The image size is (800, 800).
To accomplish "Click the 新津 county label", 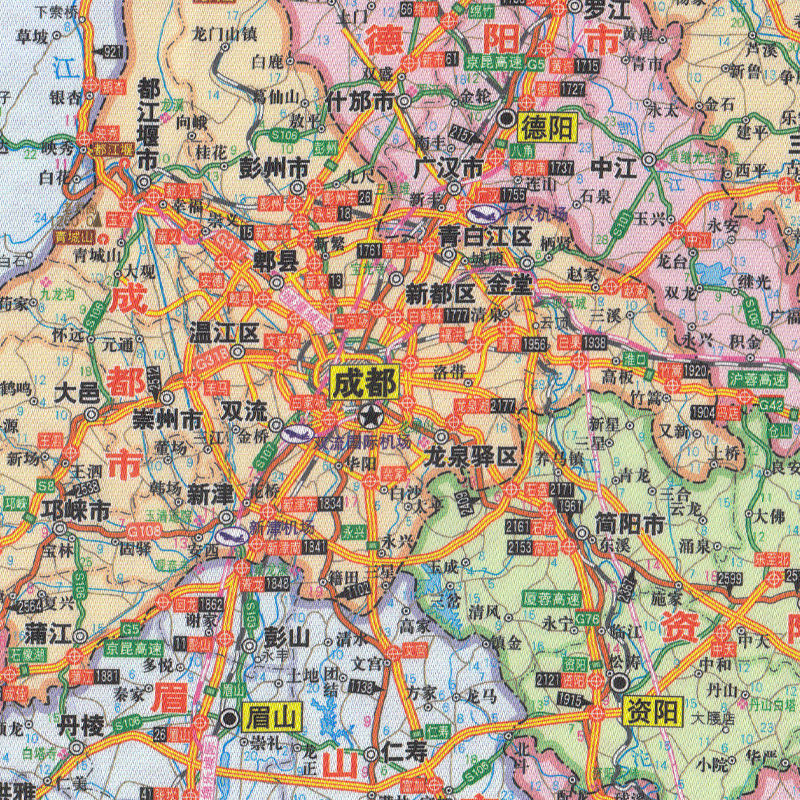I will point(210,495).
